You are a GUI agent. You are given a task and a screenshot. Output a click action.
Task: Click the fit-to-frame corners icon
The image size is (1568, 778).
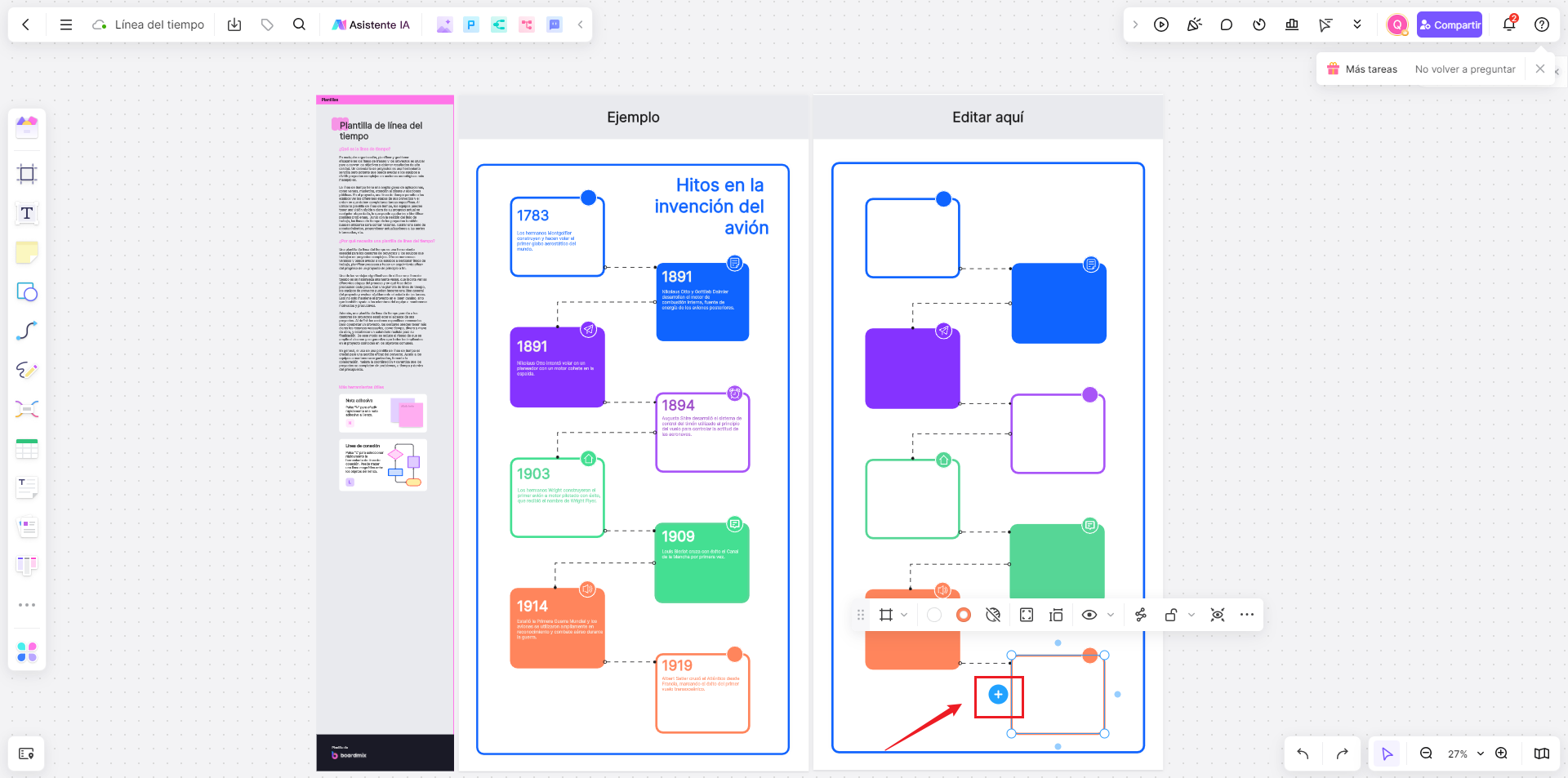click(1027, 615)
